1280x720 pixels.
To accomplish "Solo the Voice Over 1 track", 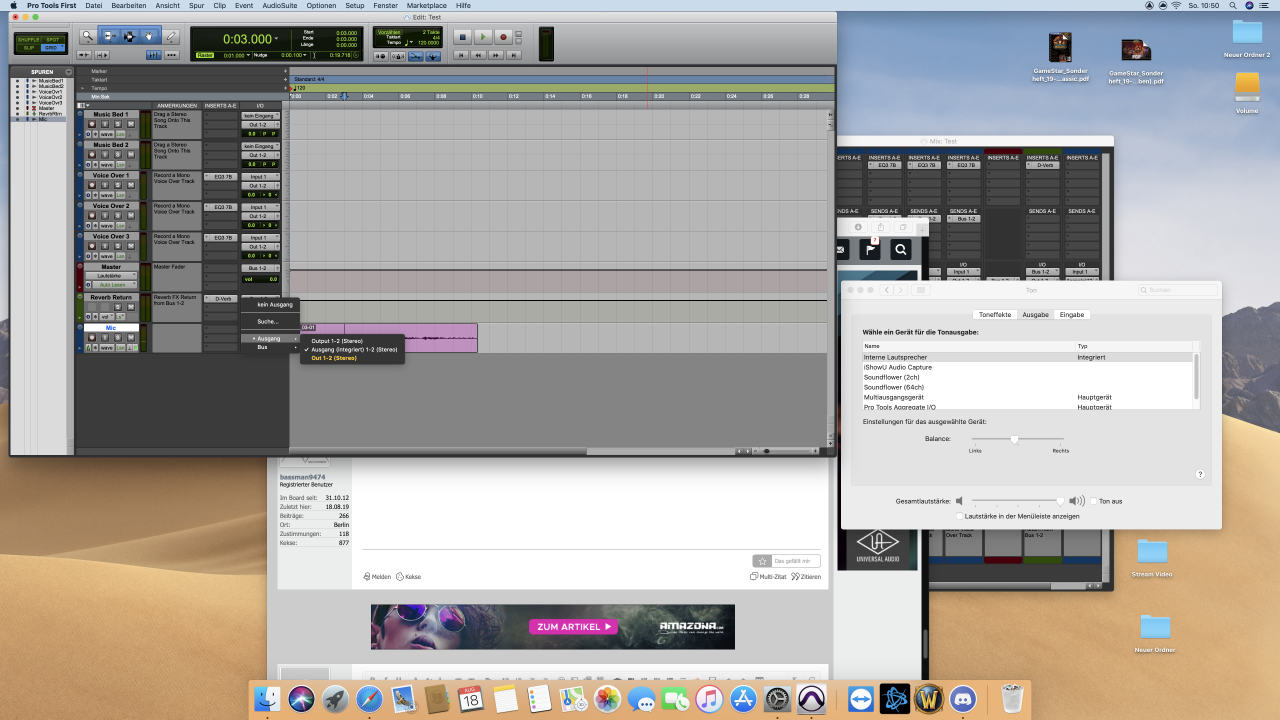I will click(x=118, y=185).
